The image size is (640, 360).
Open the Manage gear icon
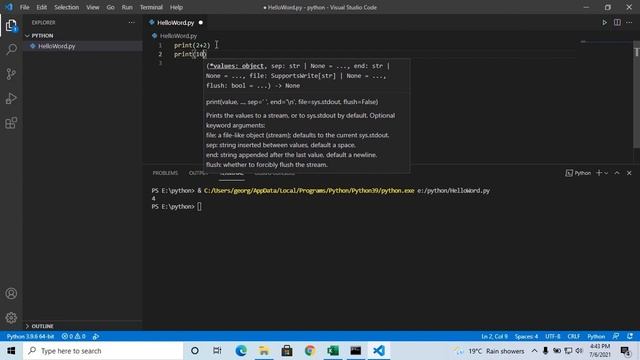coord(11,318)
